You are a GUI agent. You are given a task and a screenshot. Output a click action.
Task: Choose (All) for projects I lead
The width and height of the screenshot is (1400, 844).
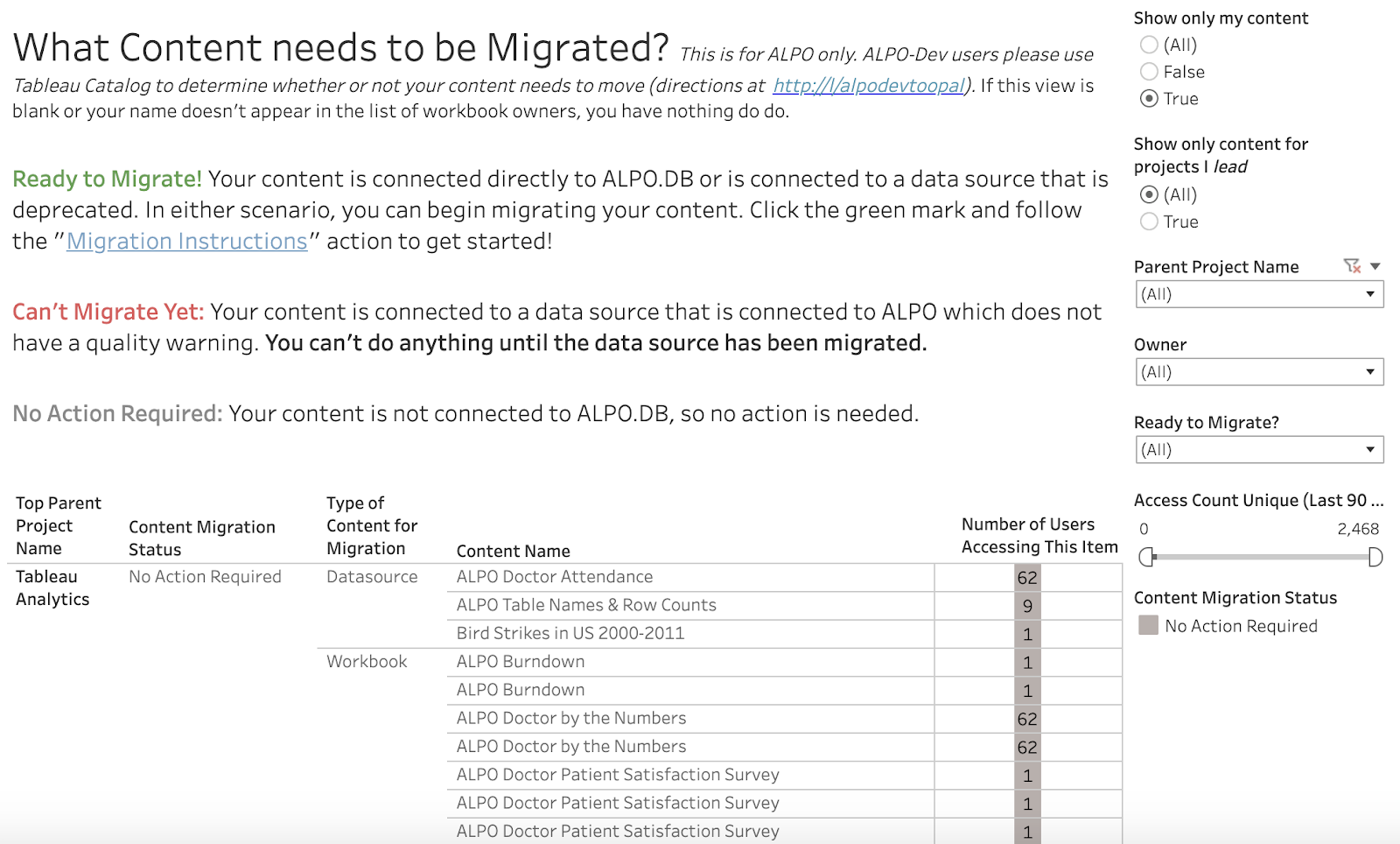click(1150, 194)
